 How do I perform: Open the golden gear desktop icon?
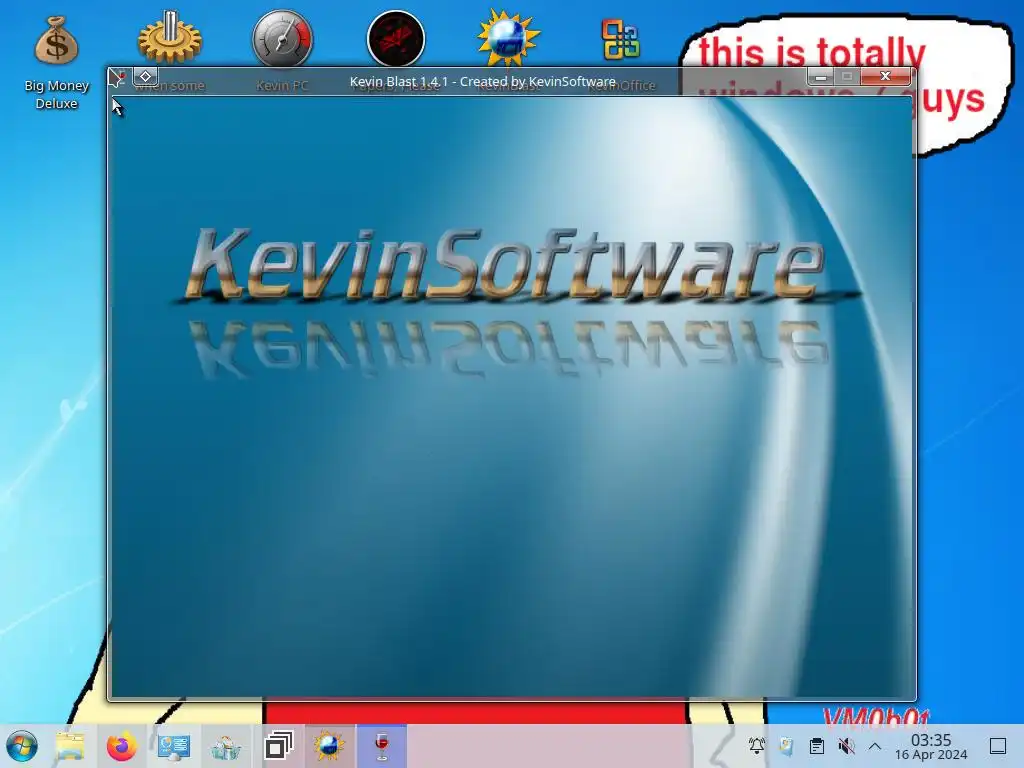[170, 37]
